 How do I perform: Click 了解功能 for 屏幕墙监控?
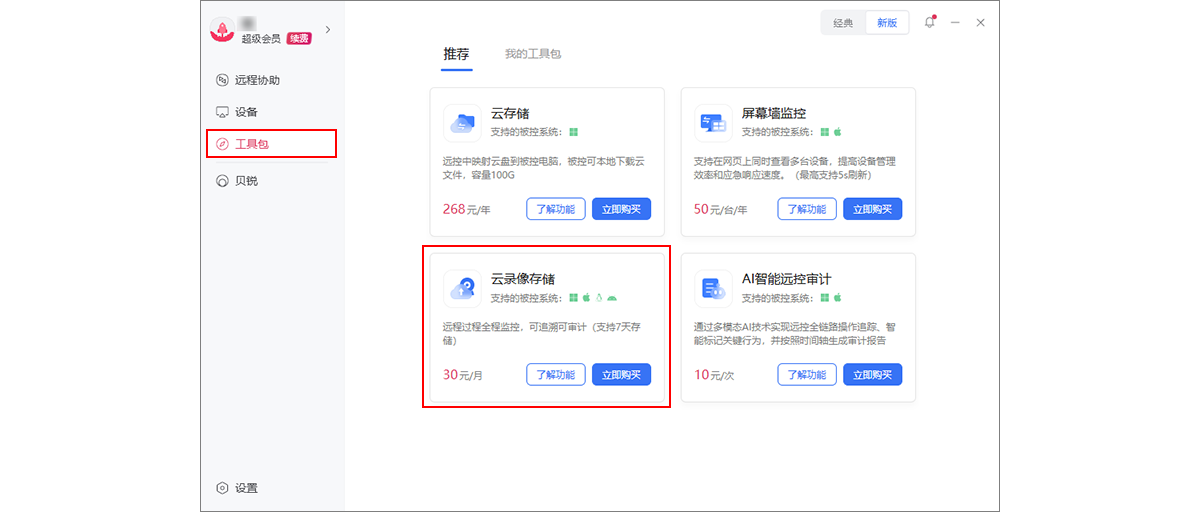coord(807,209)
